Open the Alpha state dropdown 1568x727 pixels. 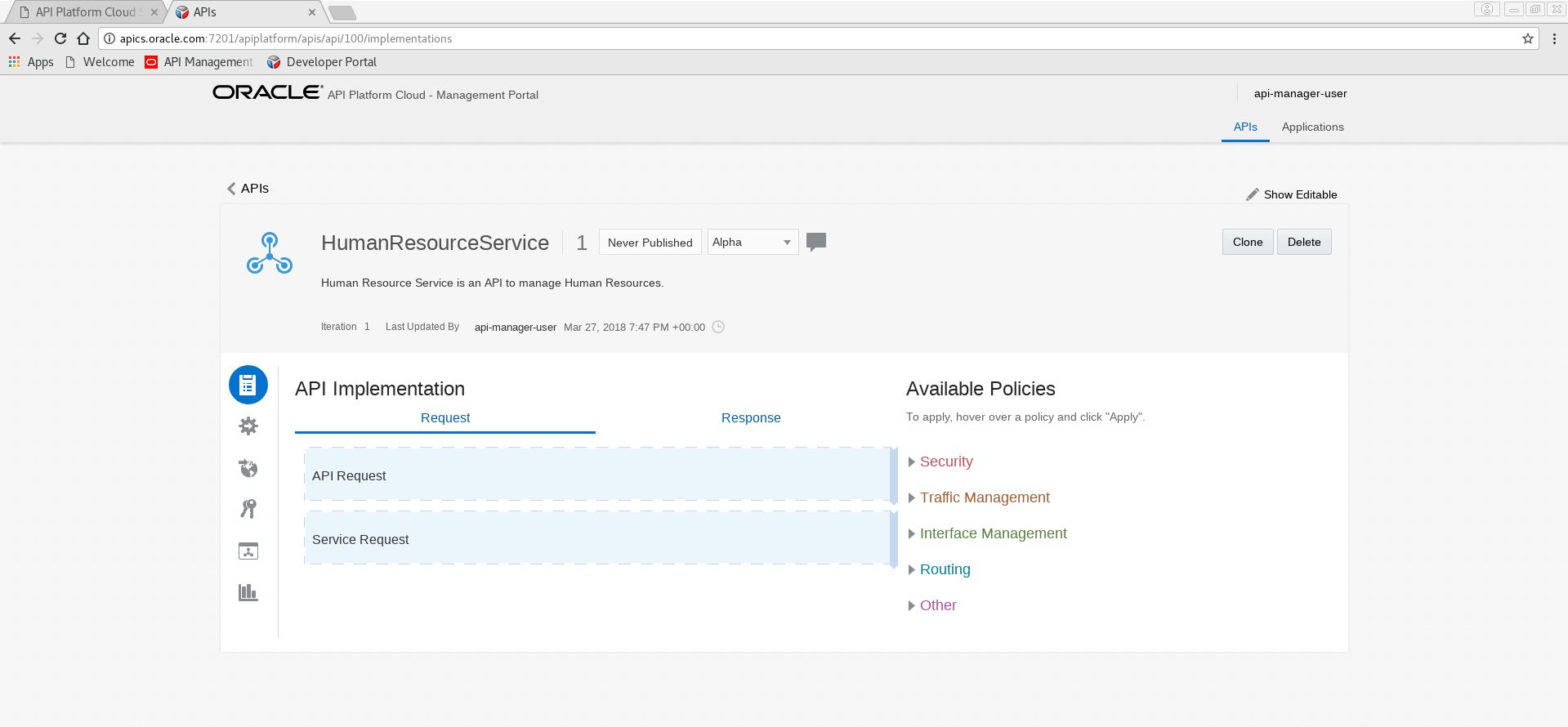(x=752, y=243)
